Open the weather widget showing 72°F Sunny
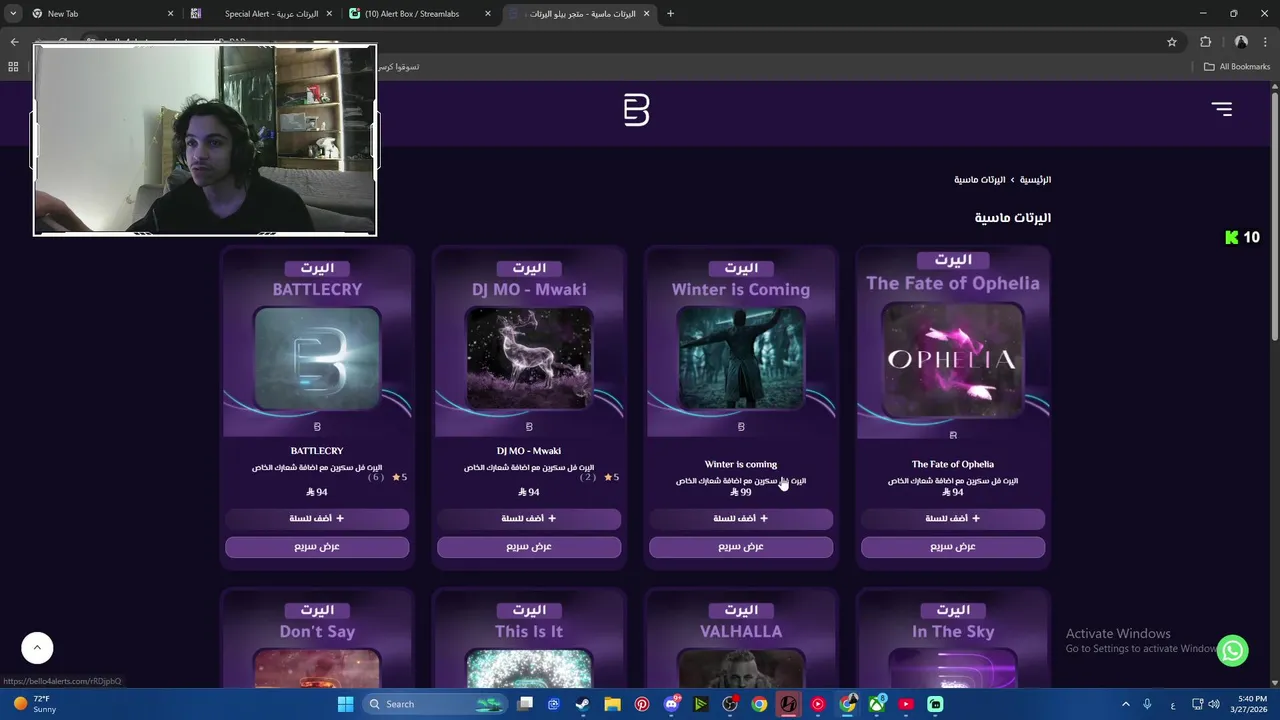The width and height of the screenshot is (1280, 720). tap(34, 704)
